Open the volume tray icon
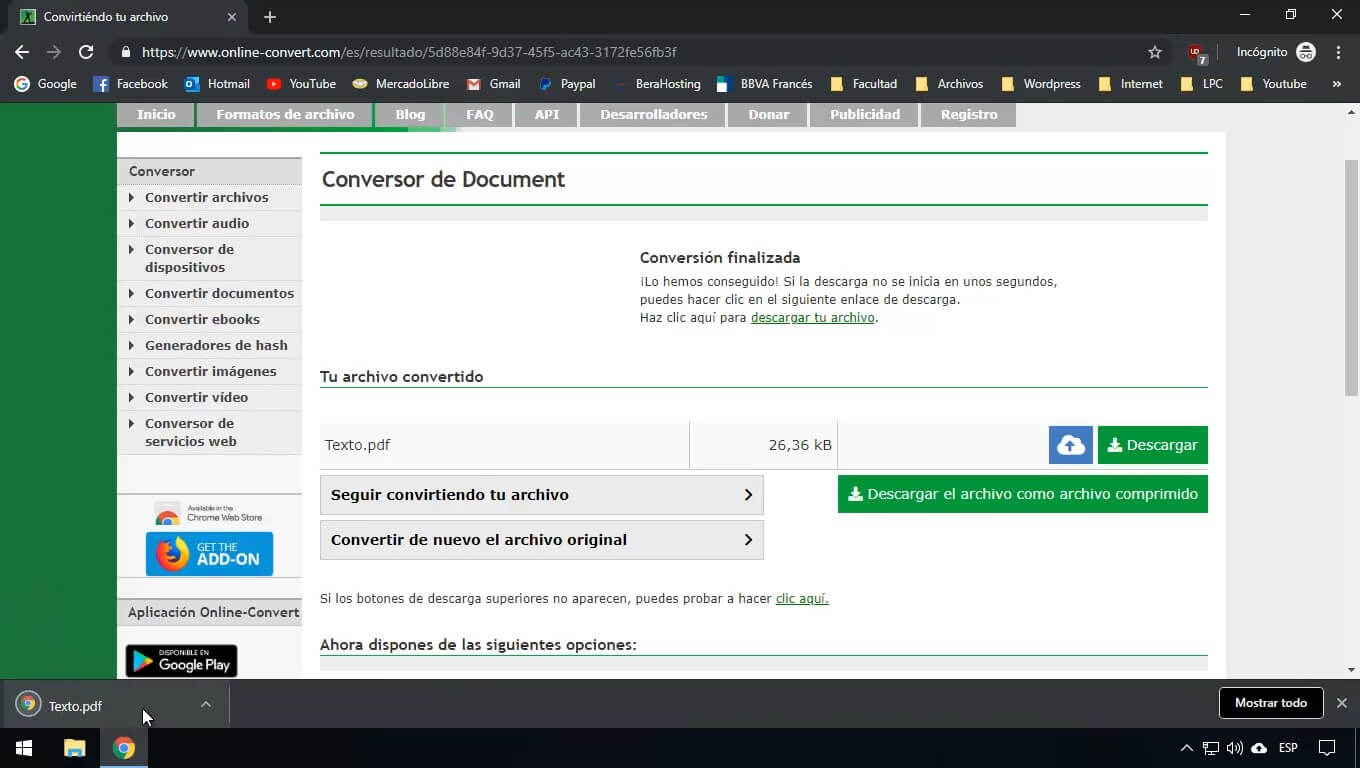Screen dimensions: 1360x768 (x=1234, y=748)
